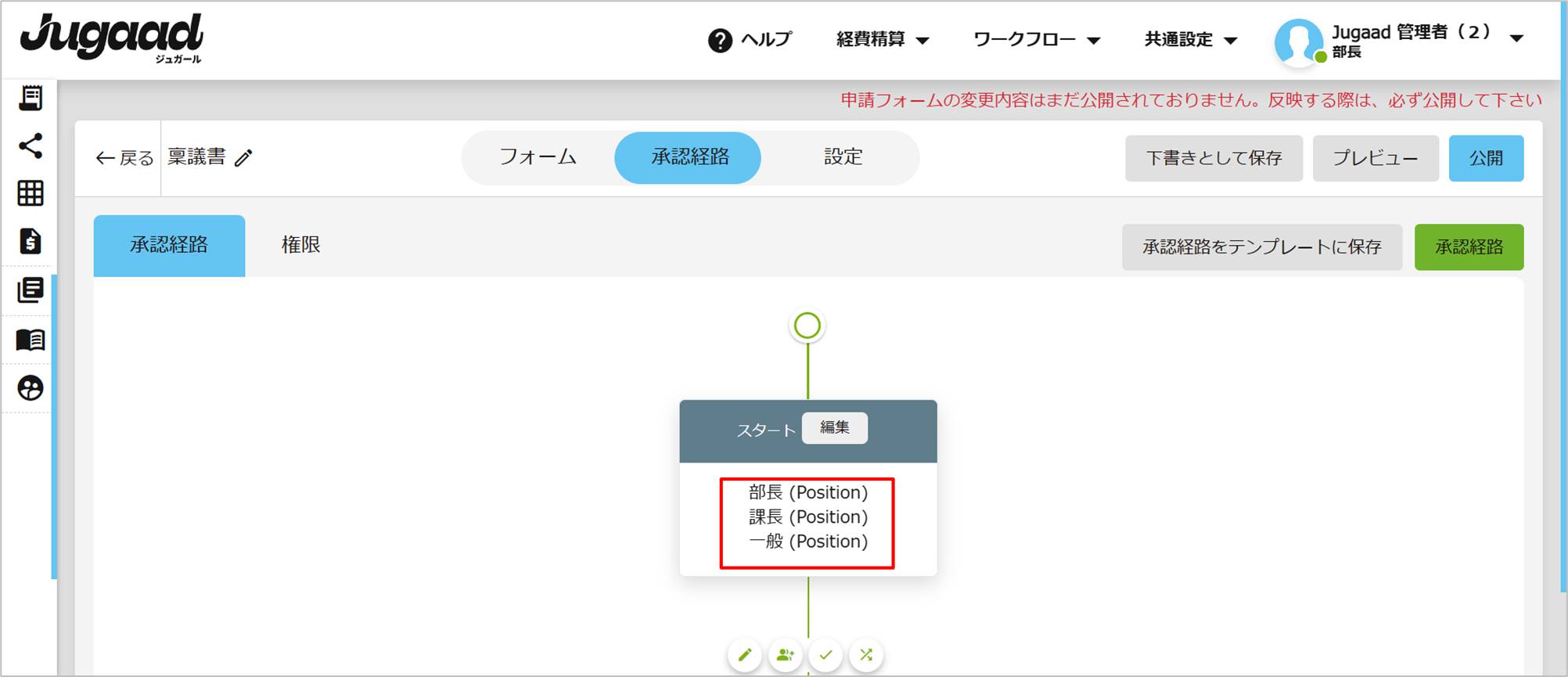The image size is (1568, 677).
Task: Click the Jugaad logo
Action: [111, 37]
